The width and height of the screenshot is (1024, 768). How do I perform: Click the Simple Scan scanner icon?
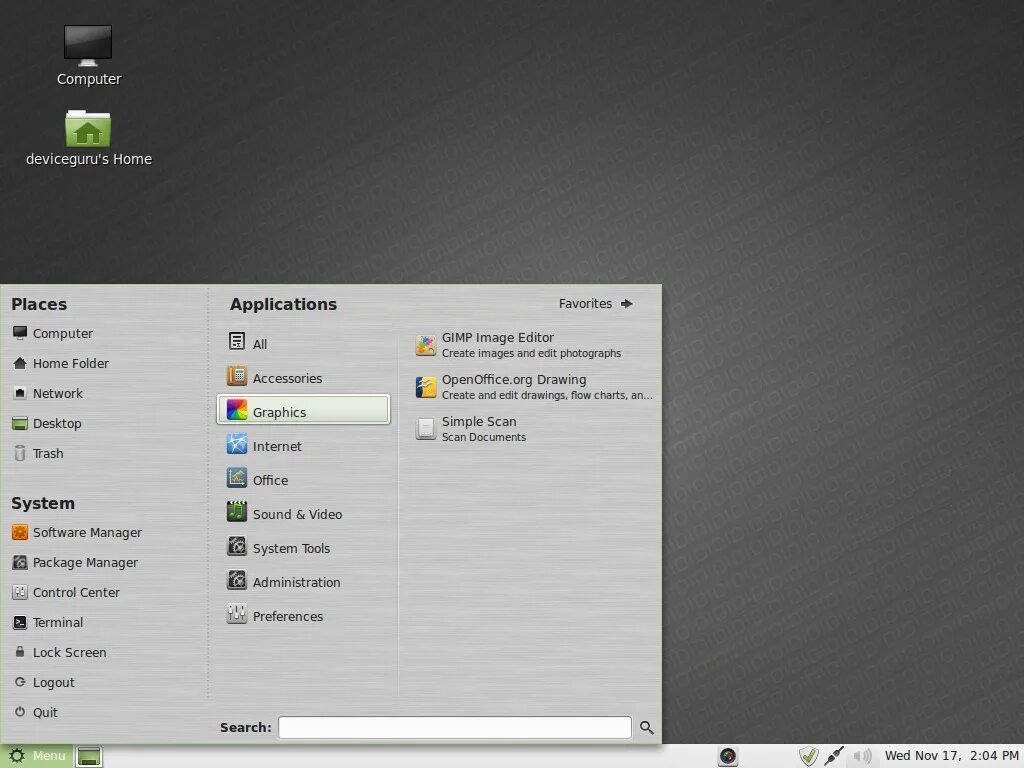tap(426, 428)
